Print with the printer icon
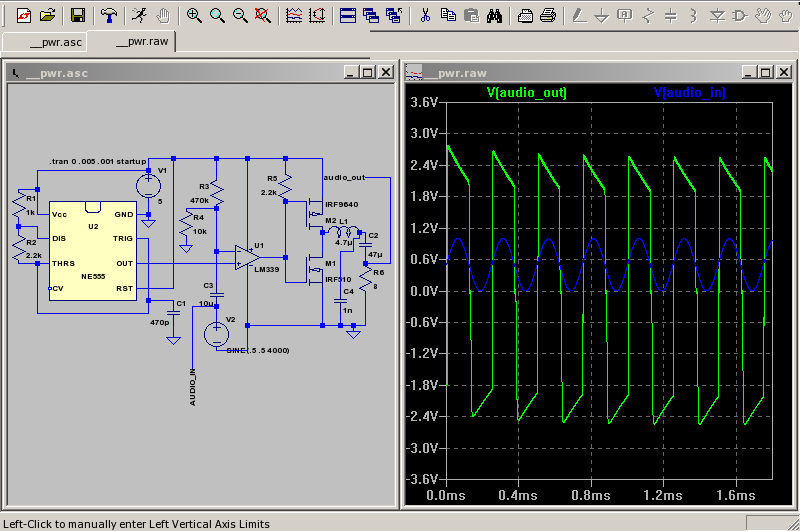The width and height of the screenshot is (800, 531). click(548, 15)
